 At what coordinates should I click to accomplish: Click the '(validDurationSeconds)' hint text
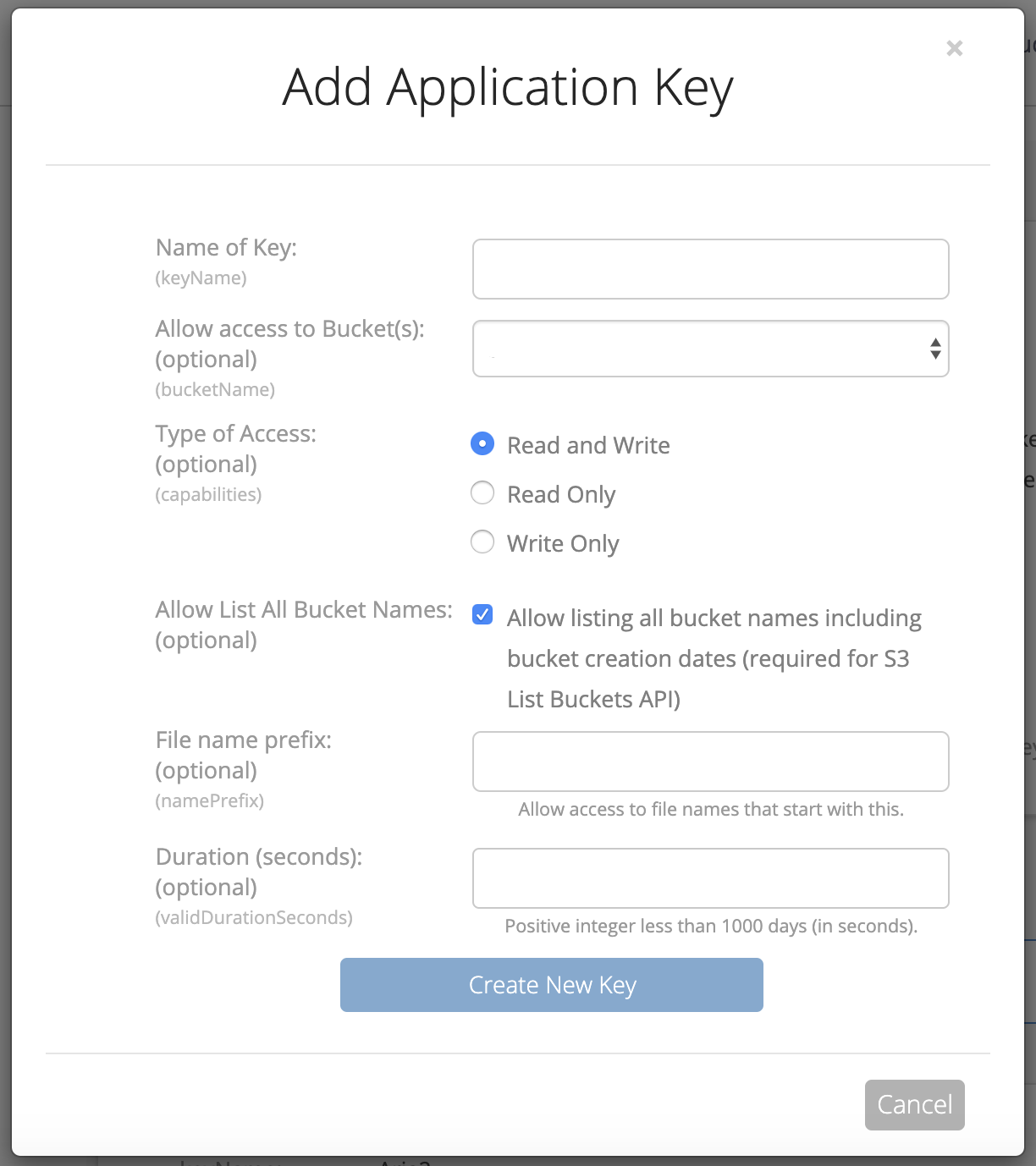[x=255, y=917]
